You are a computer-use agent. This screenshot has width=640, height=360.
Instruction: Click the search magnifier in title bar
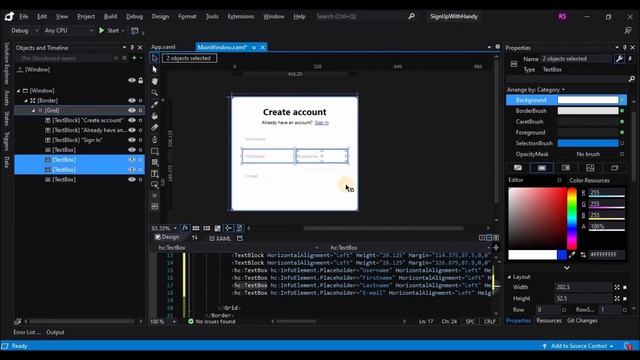(x=411, y=16)
